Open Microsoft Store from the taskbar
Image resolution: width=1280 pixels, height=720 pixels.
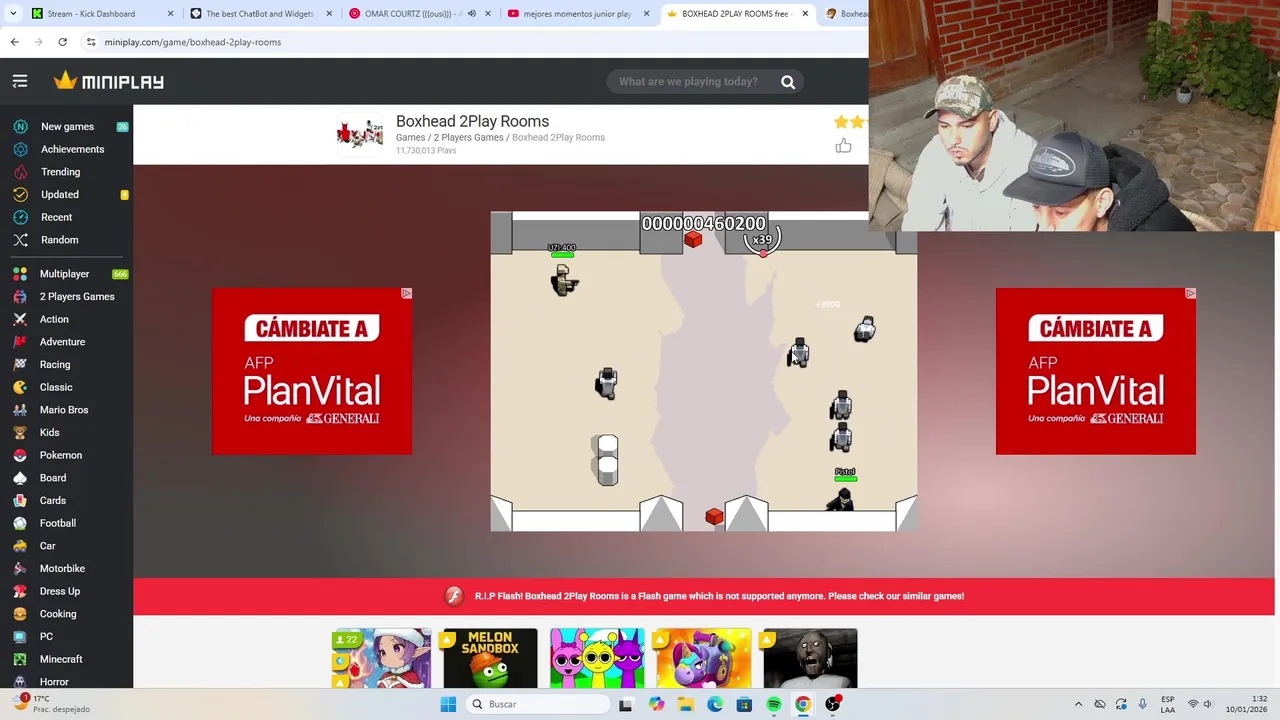(x=744, y=704)
